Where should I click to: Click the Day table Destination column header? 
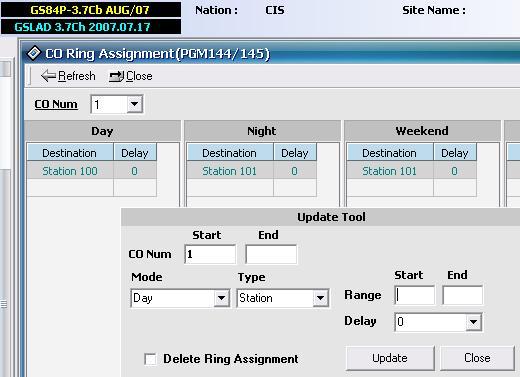(x=70, y=153)
